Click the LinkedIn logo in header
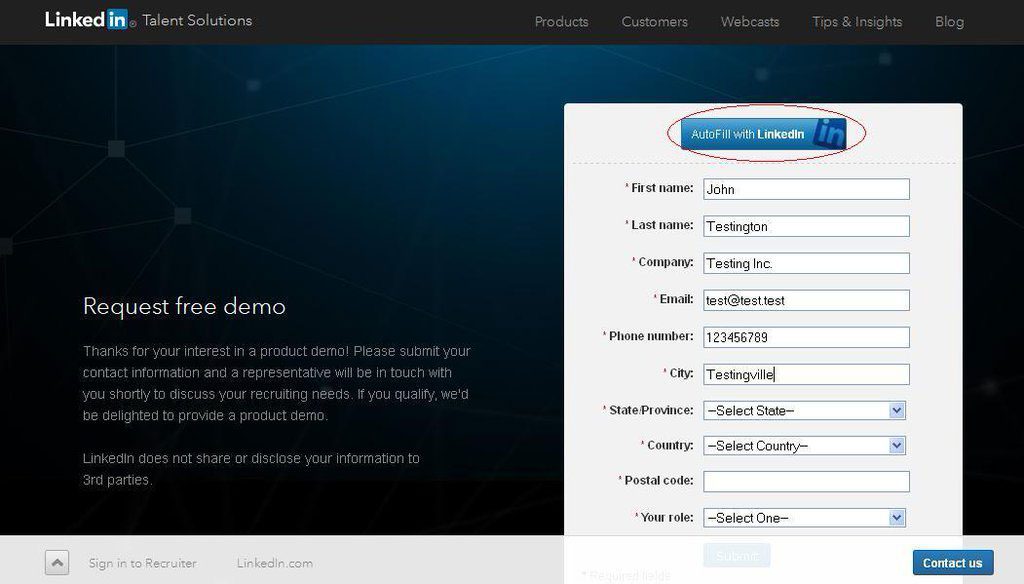The width and height of the screenshot is (1024, 584). [90, 20]
